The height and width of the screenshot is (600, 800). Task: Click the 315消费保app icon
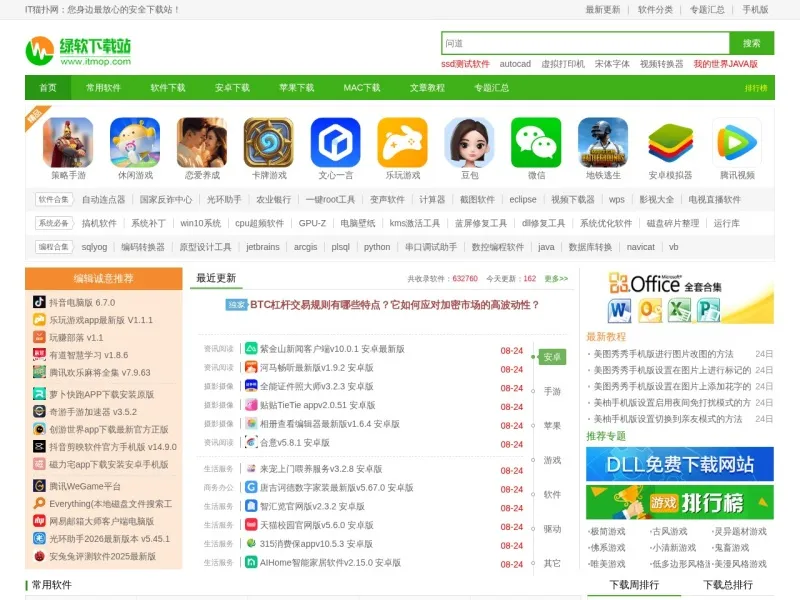click(x=251, y=543)
